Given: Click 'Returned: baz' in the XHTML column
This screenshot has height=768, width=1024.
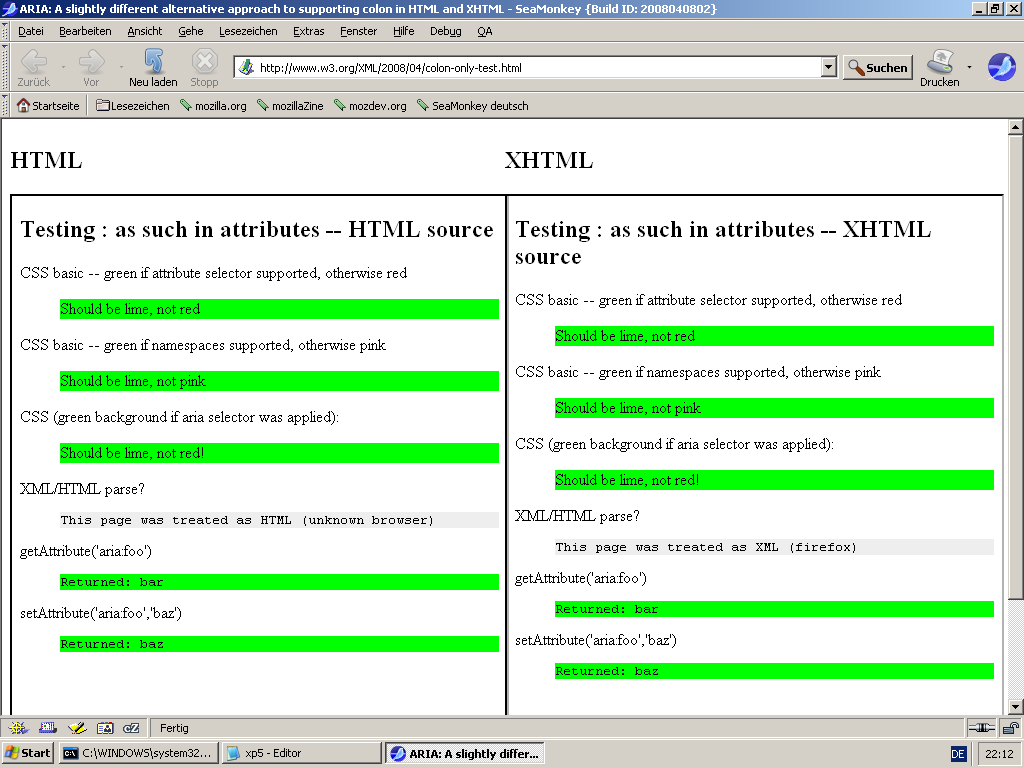Looking at the screenshot, I should 607,671.
